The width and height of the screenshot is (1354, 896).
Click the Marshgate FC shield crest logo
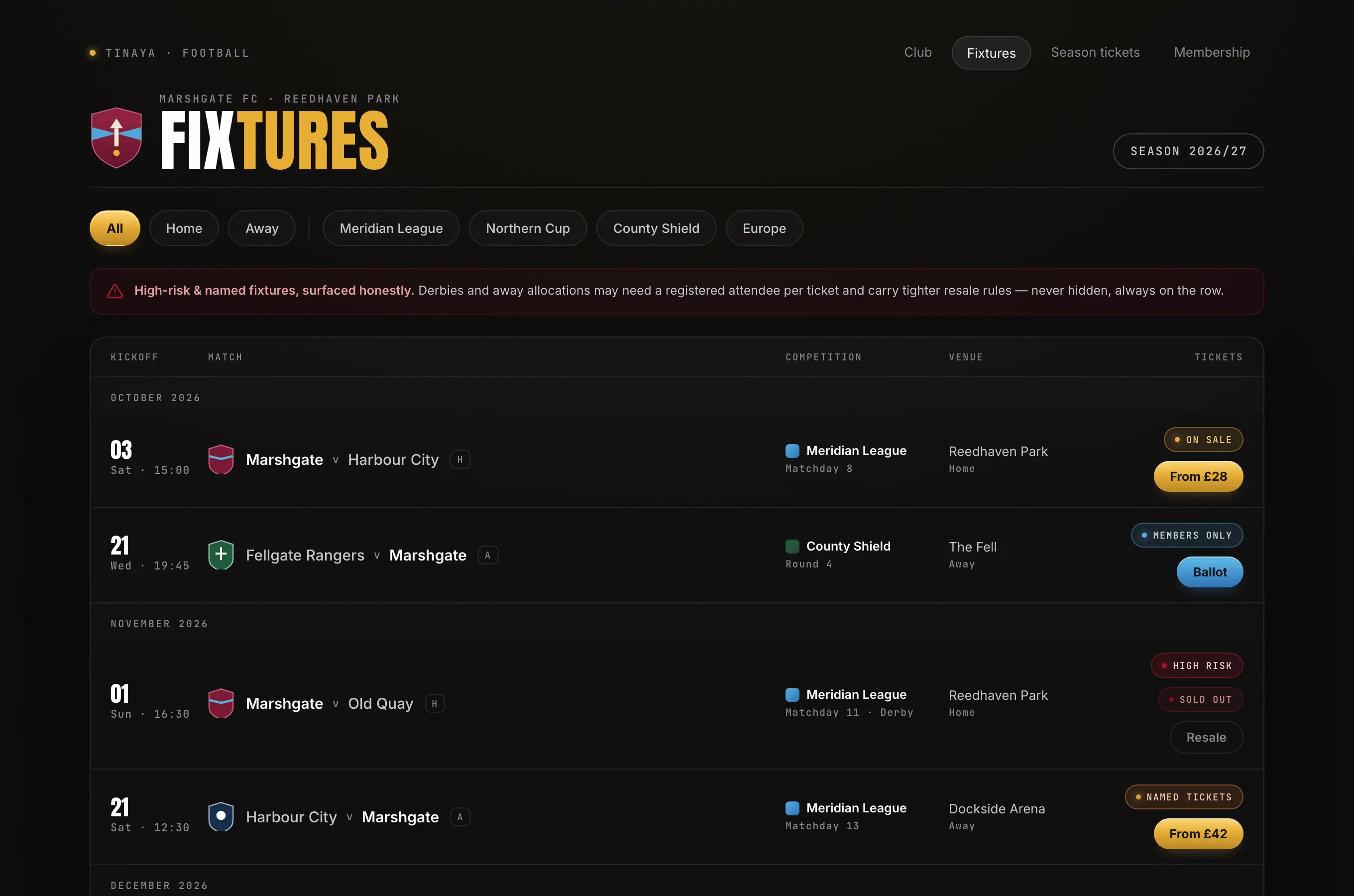[116, 138]
